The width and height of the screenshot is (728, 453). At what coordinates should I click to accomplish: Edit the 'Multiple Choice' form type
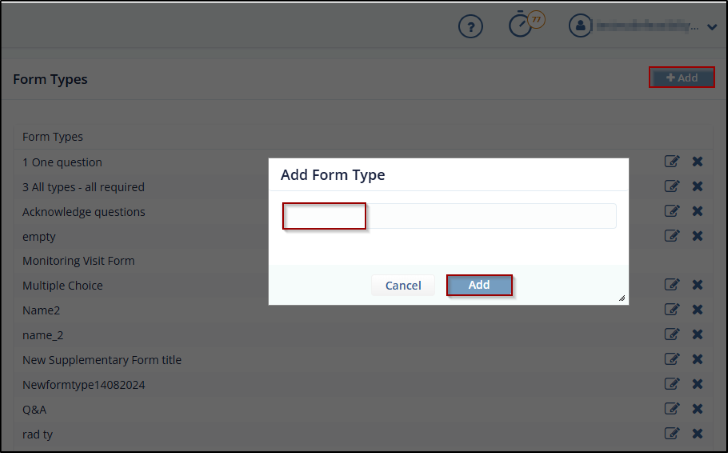(672, 285)
